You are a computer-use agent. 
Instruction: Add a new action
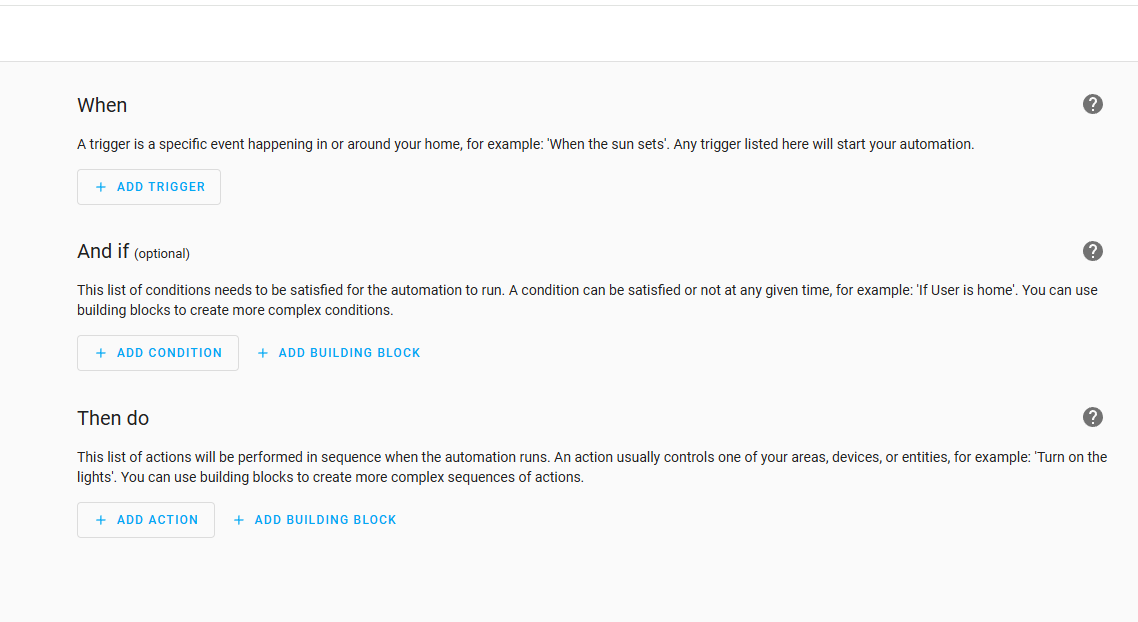[x=146, y=520]
